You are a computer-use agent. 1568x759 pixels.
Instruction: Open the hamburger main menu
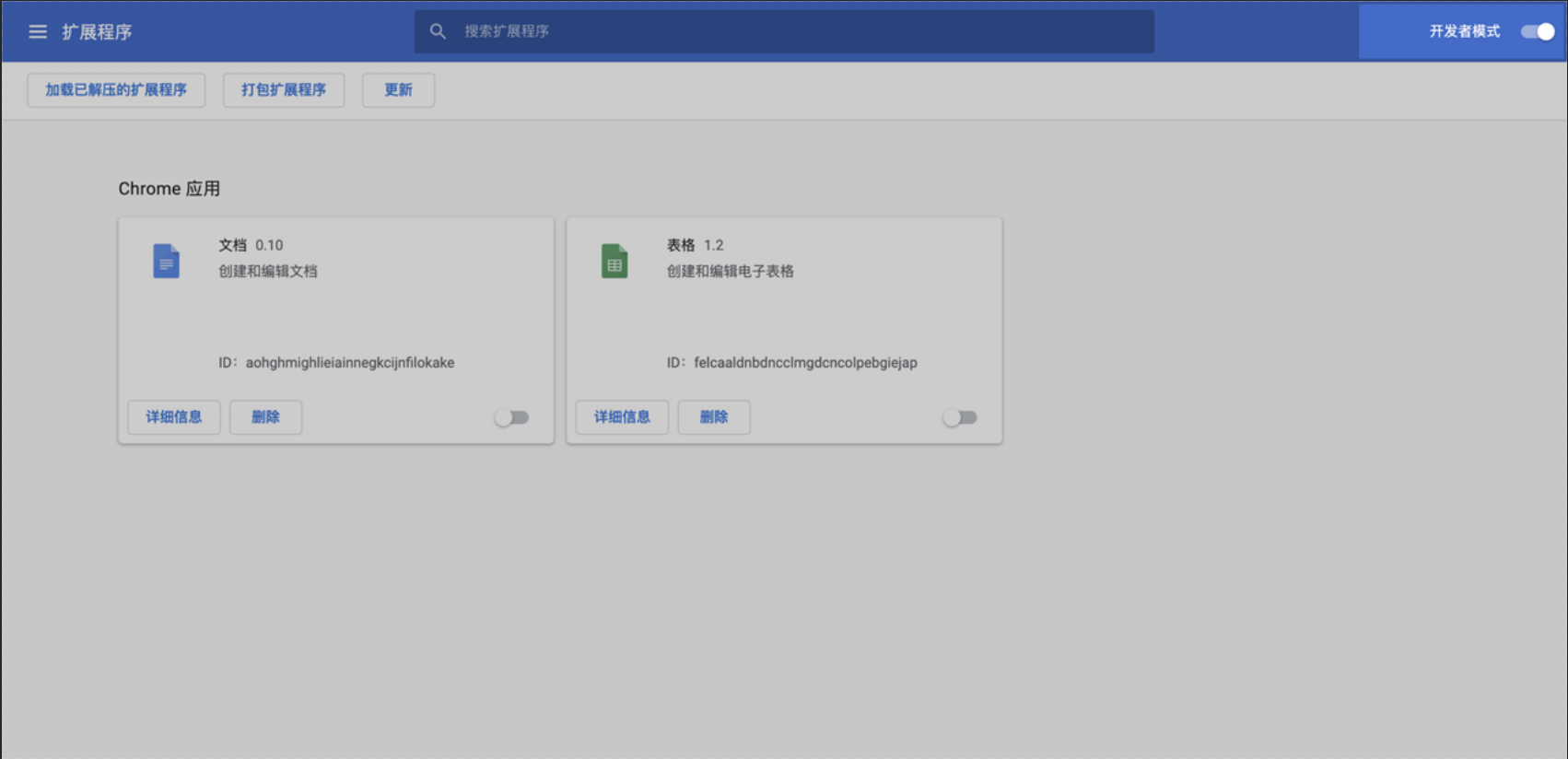tap(38, 32)
